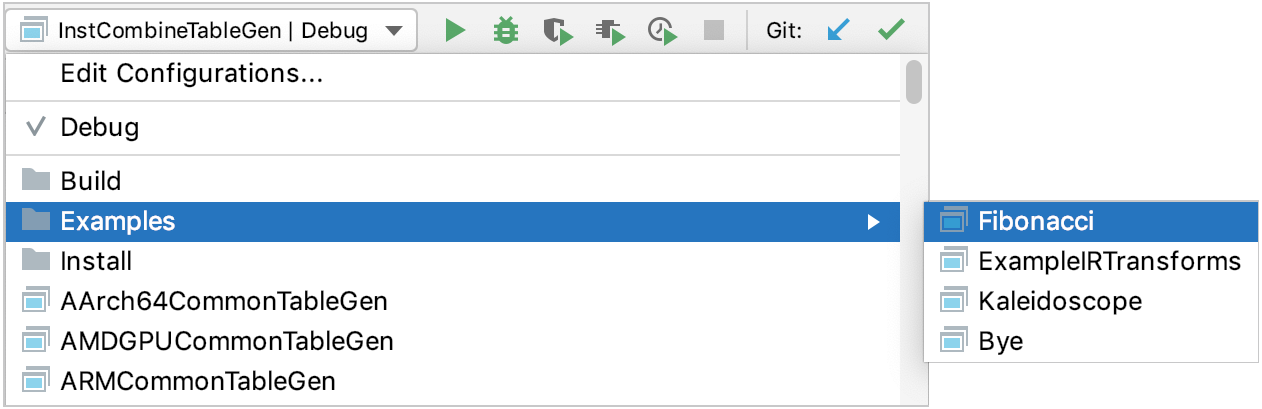Start debugging with the green bug icon

click(x=507, y=31)
